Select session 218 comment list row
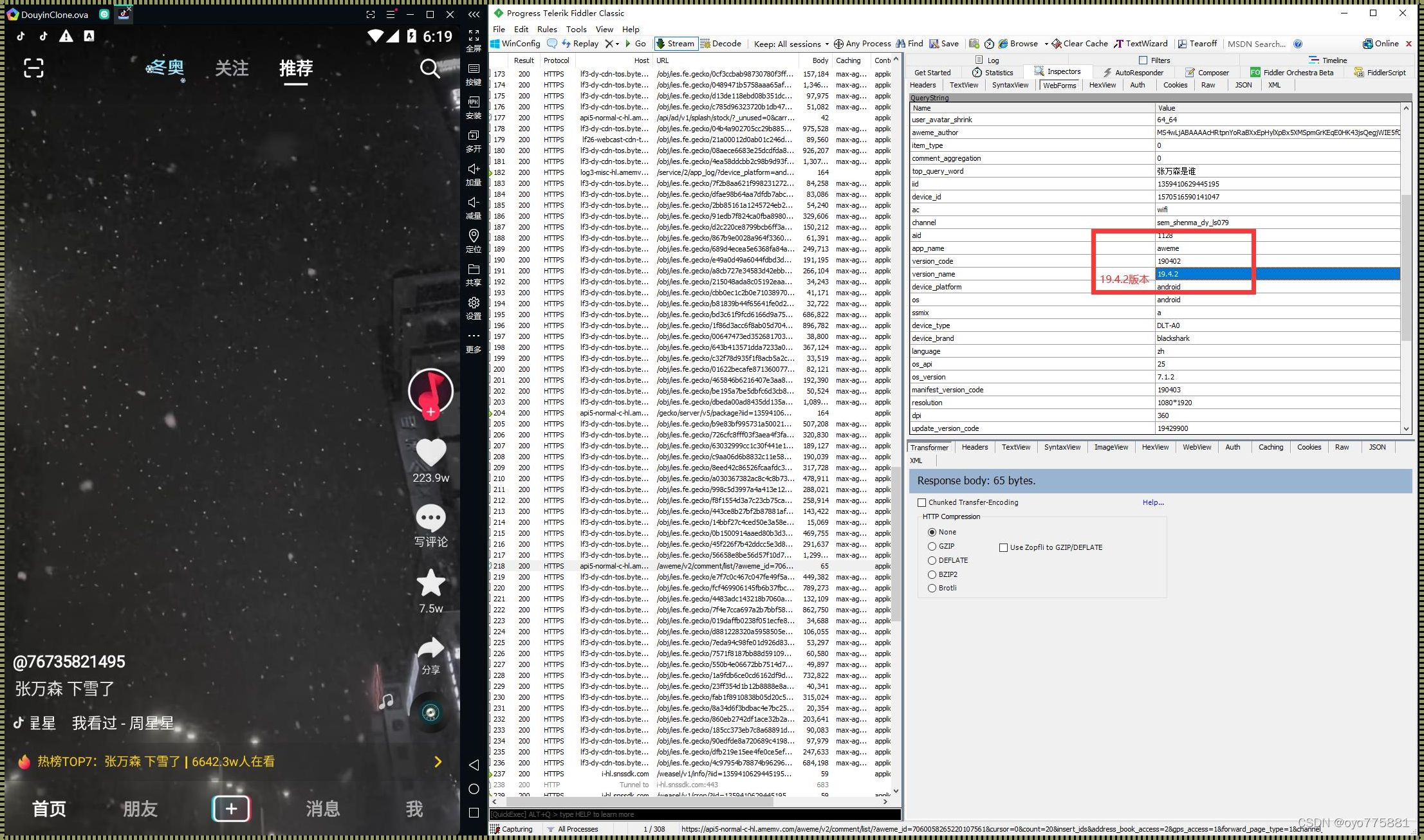This screenshot has width=1424, height=840. (690, 566)
